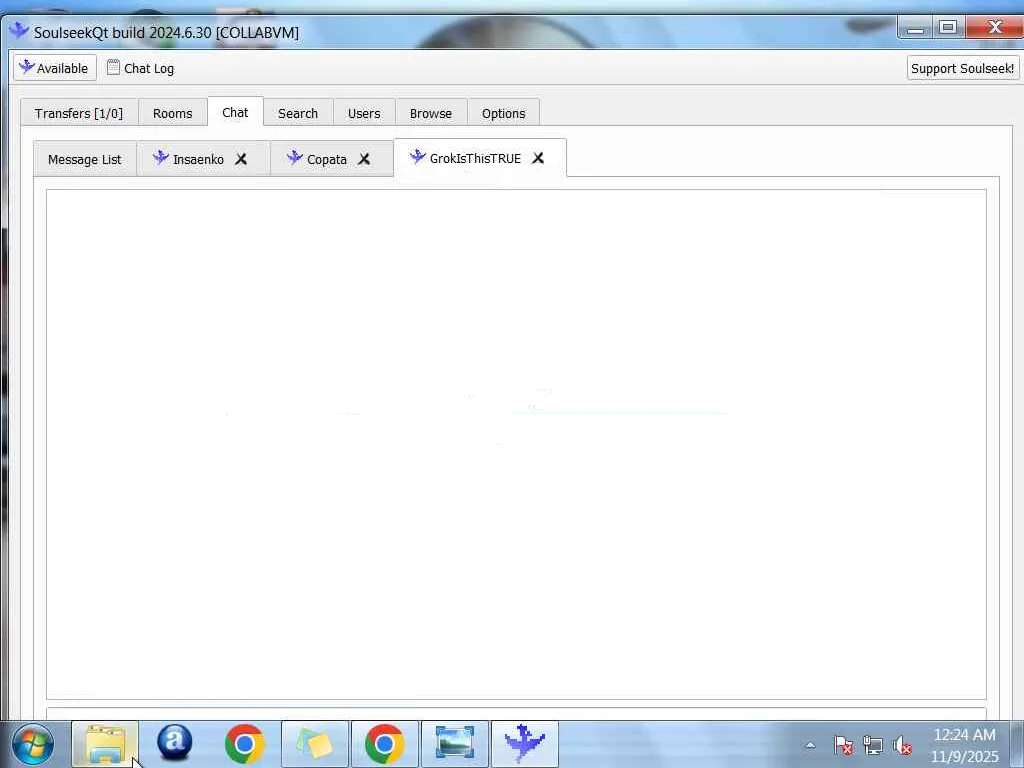Show hidden system tray icons

(810, 745)
